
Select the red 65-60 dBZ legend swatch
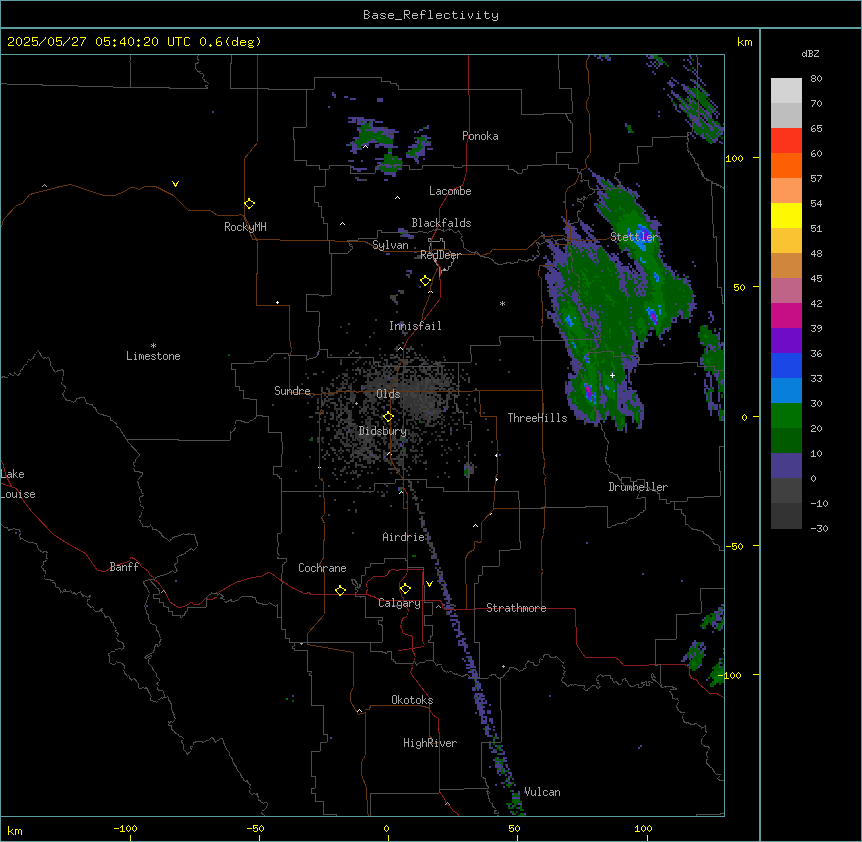coord(786,141)
